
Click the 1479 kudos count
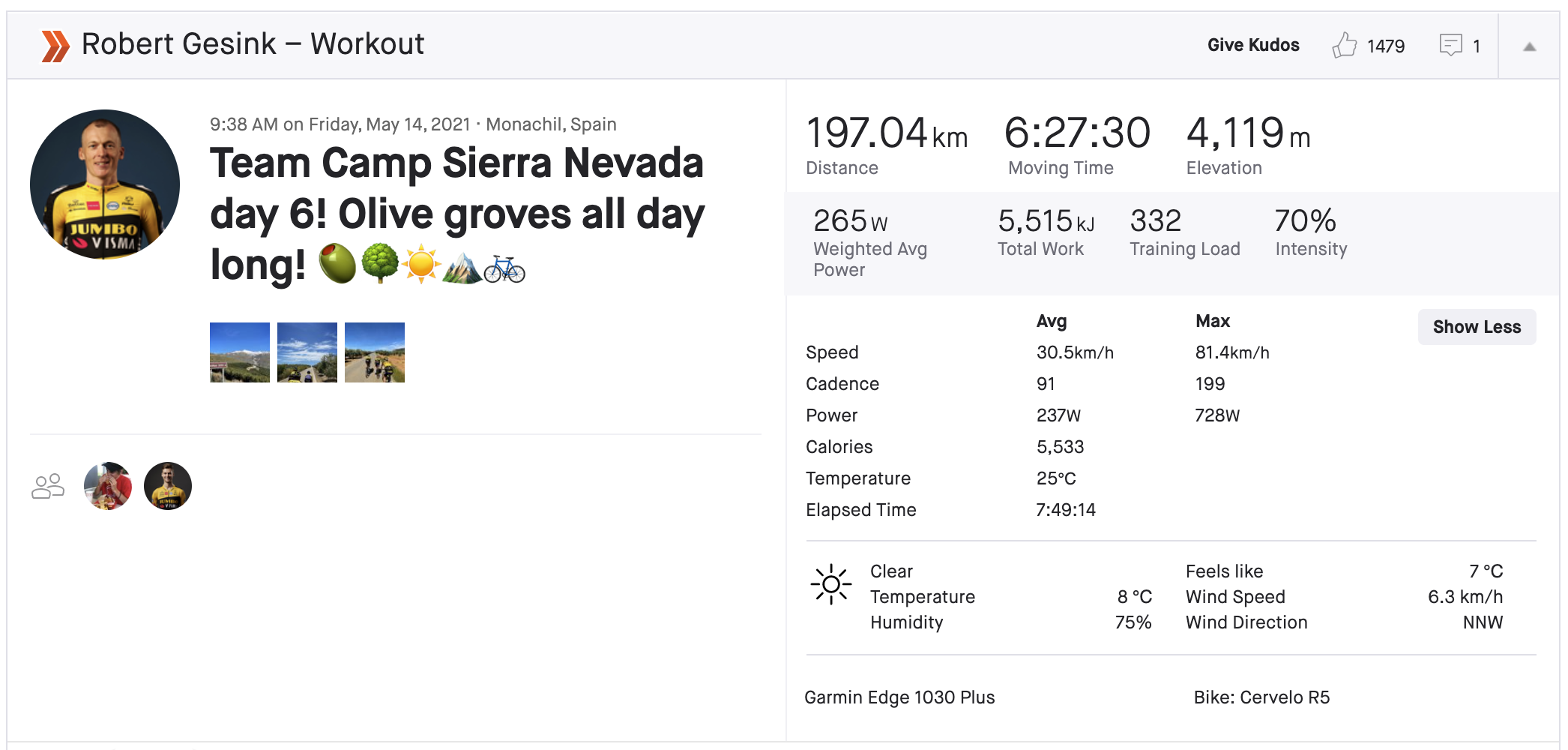[x=1385, y=46]
